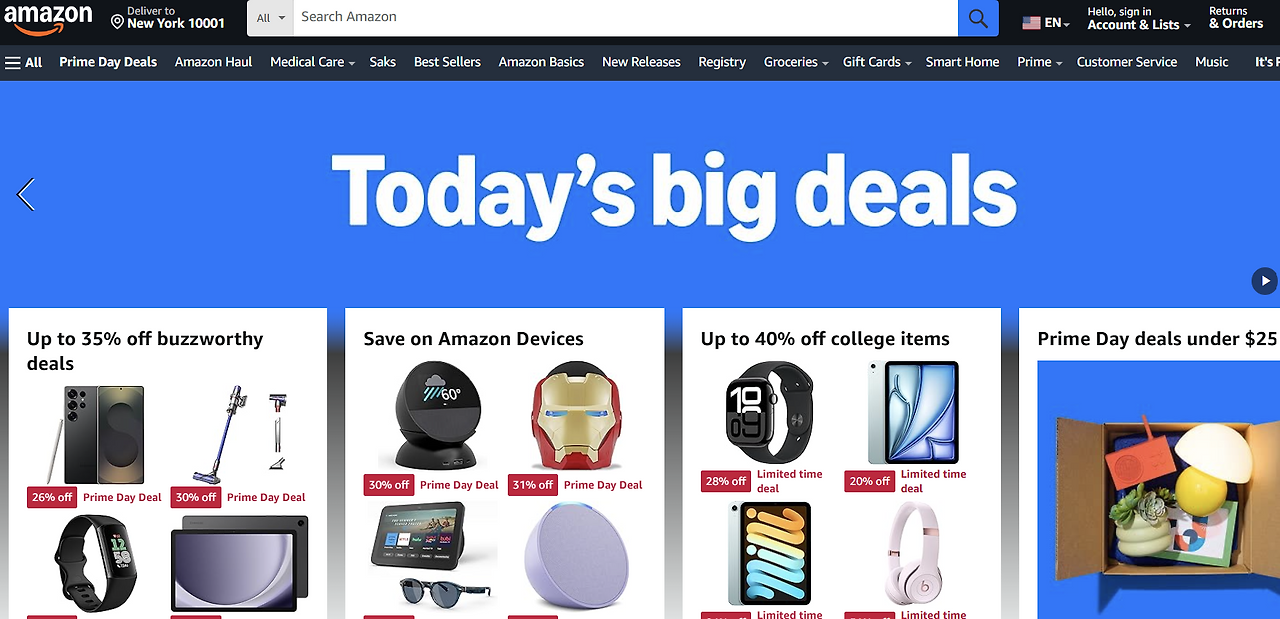Open the Apple Watch deal image
This screenshot has width=1280, height=619.
tap(769, 412)
